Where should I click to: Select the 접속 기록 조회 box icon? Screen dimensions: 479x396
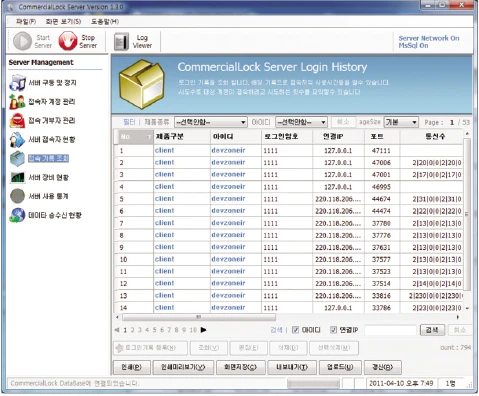pos(17,159)
